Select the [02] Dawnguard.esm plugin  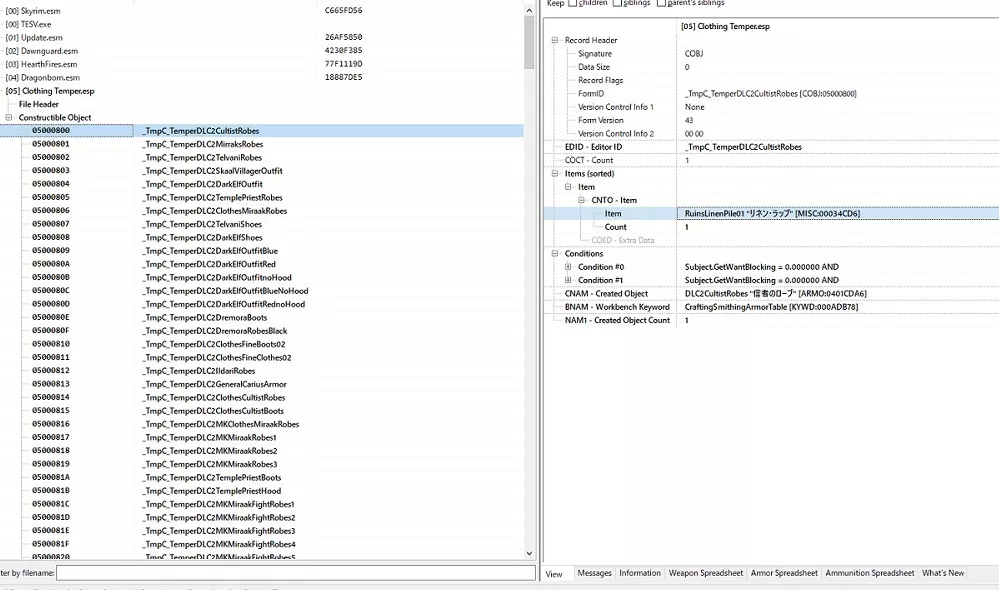tap(41, 51)
